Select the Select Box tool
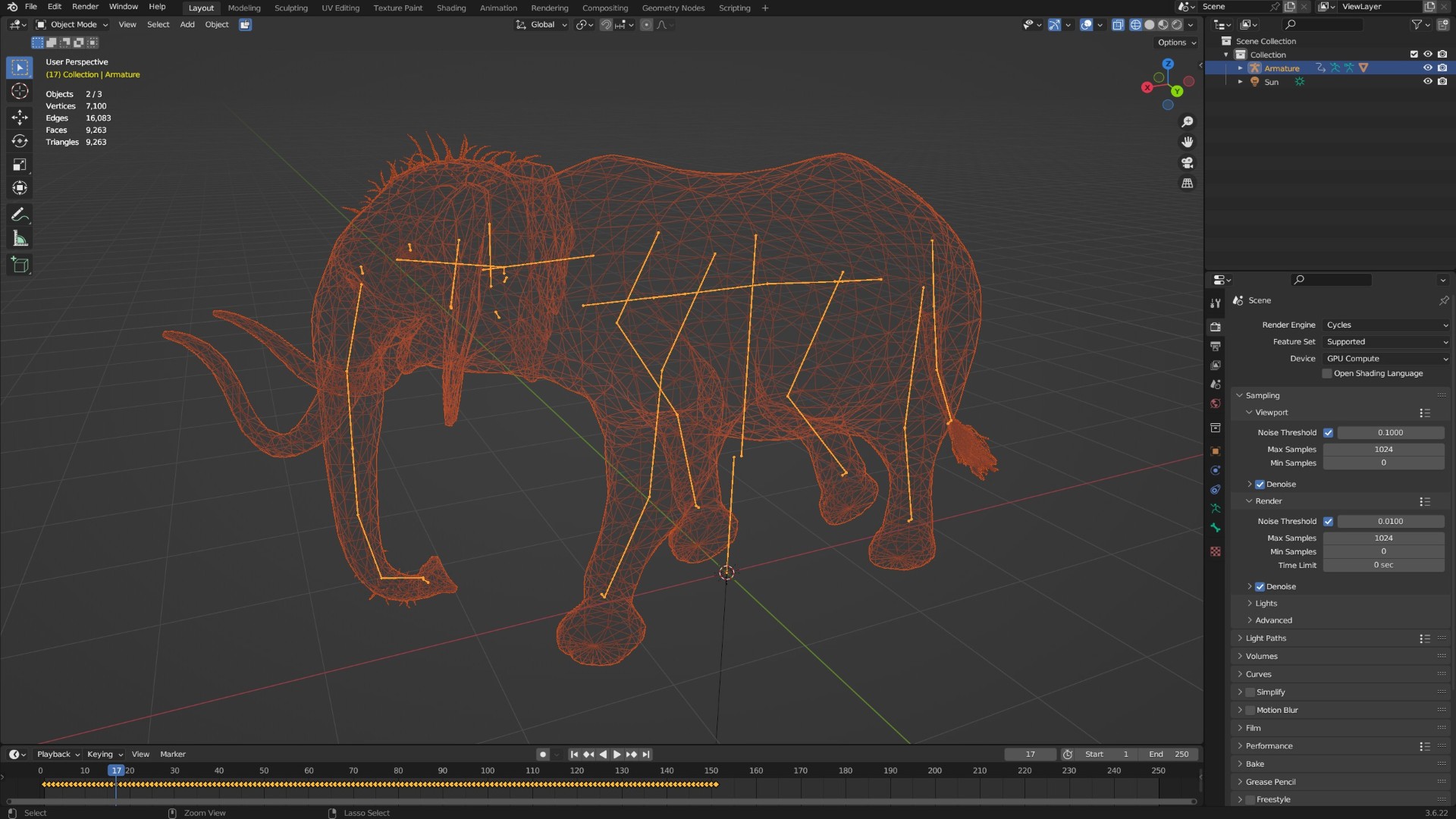 click(x=20, y=67)
